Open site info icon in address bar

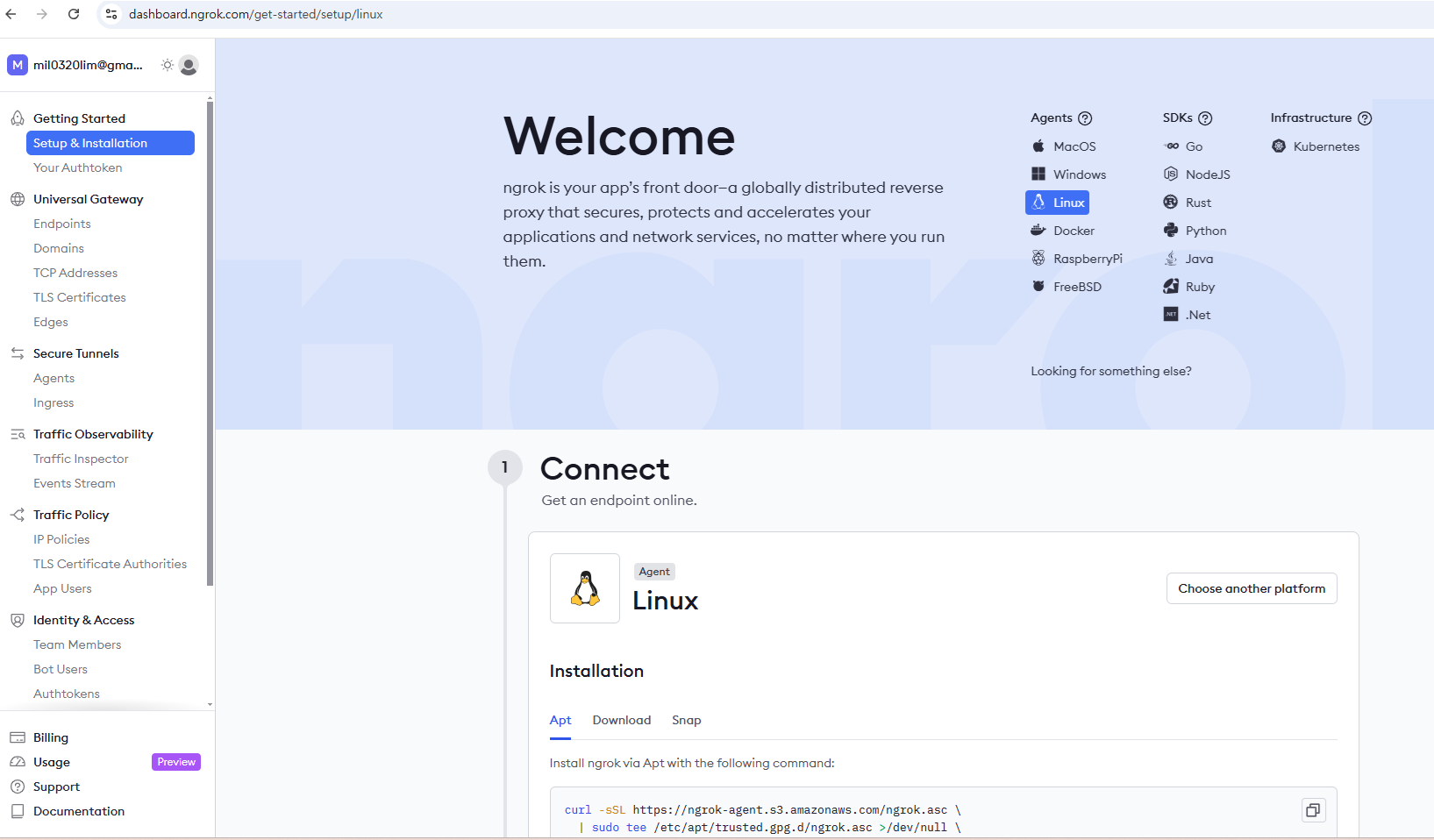pyautogui.click(x=111, y=14)
